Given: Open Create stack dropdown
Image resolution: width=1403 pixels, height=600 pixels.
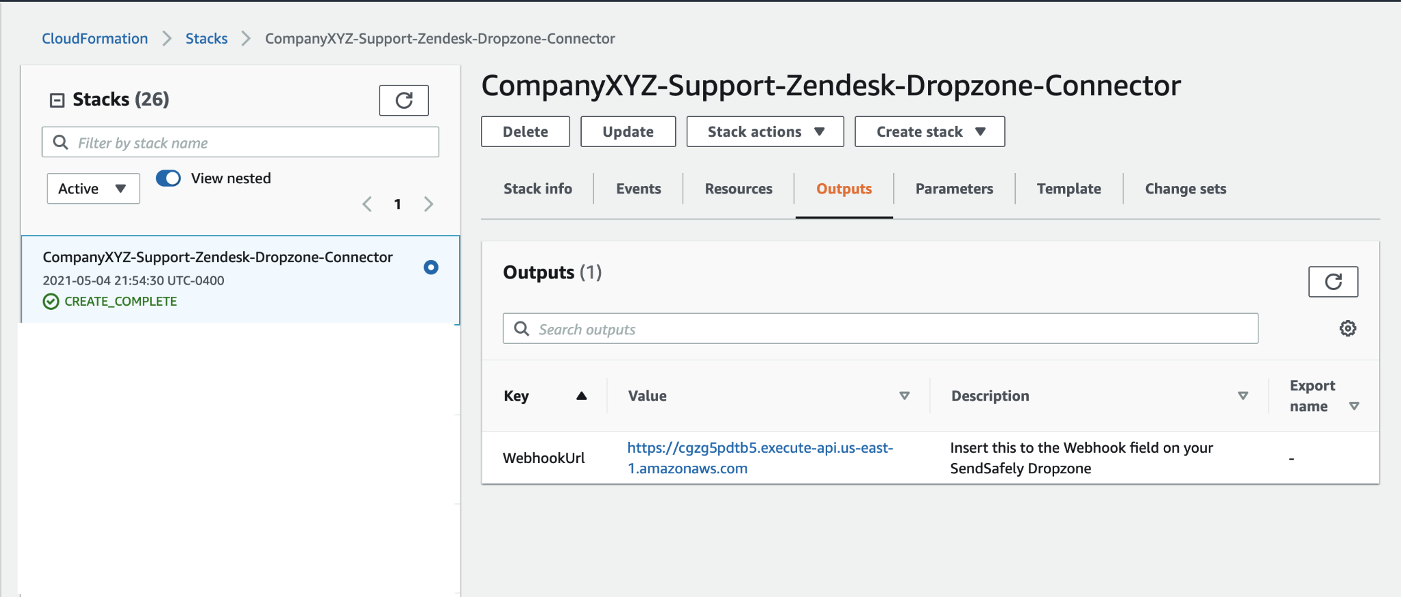Looking at the screenshot, I should tap(930, 132).
